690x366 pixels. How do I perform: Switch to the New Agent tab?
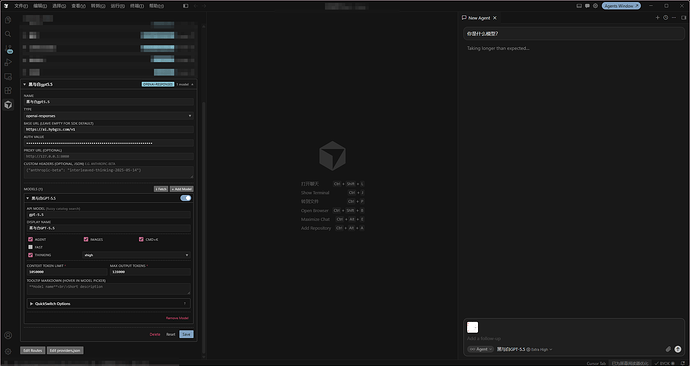[478, 18]
